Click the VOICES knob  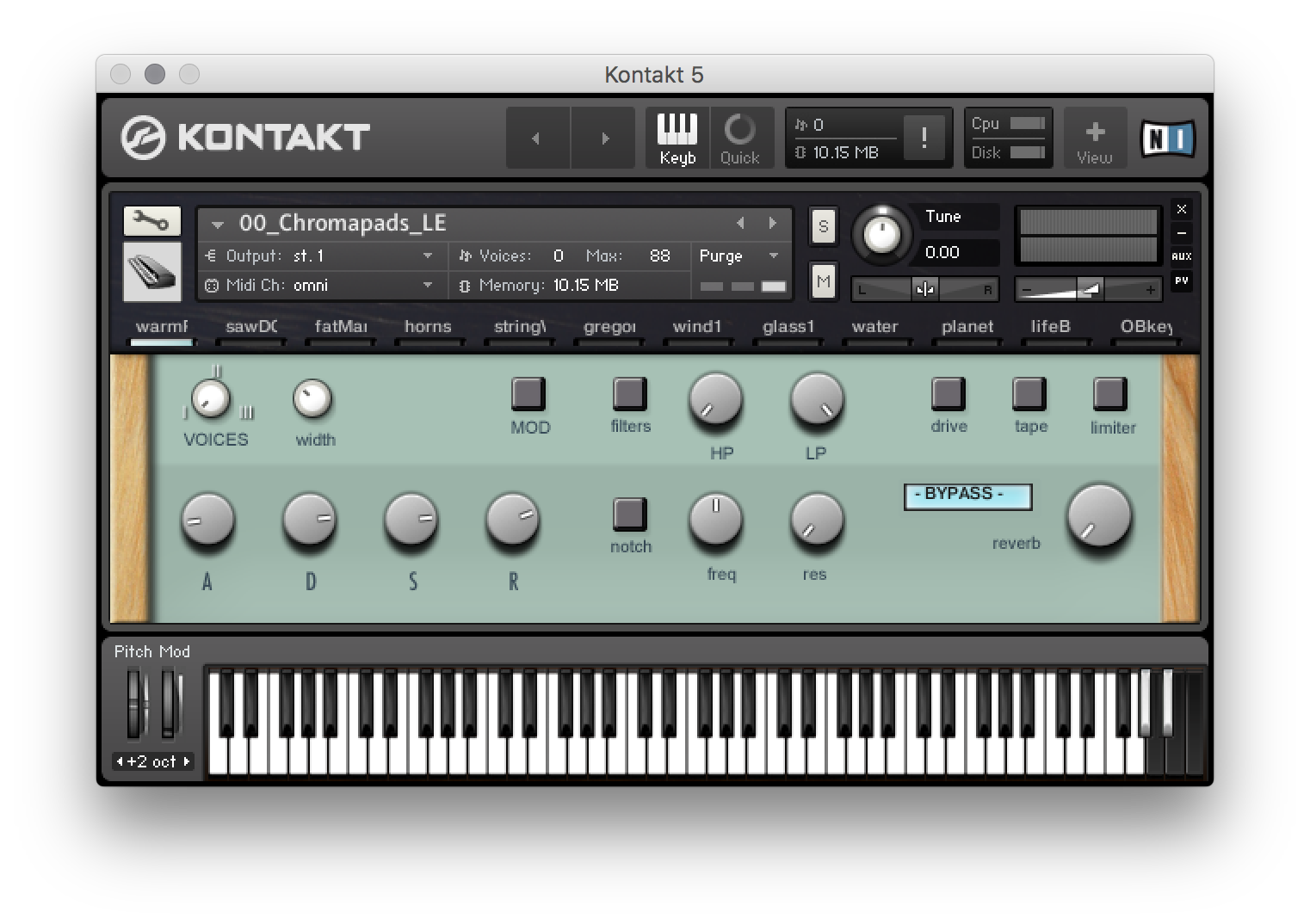click(x=210, y=397)
